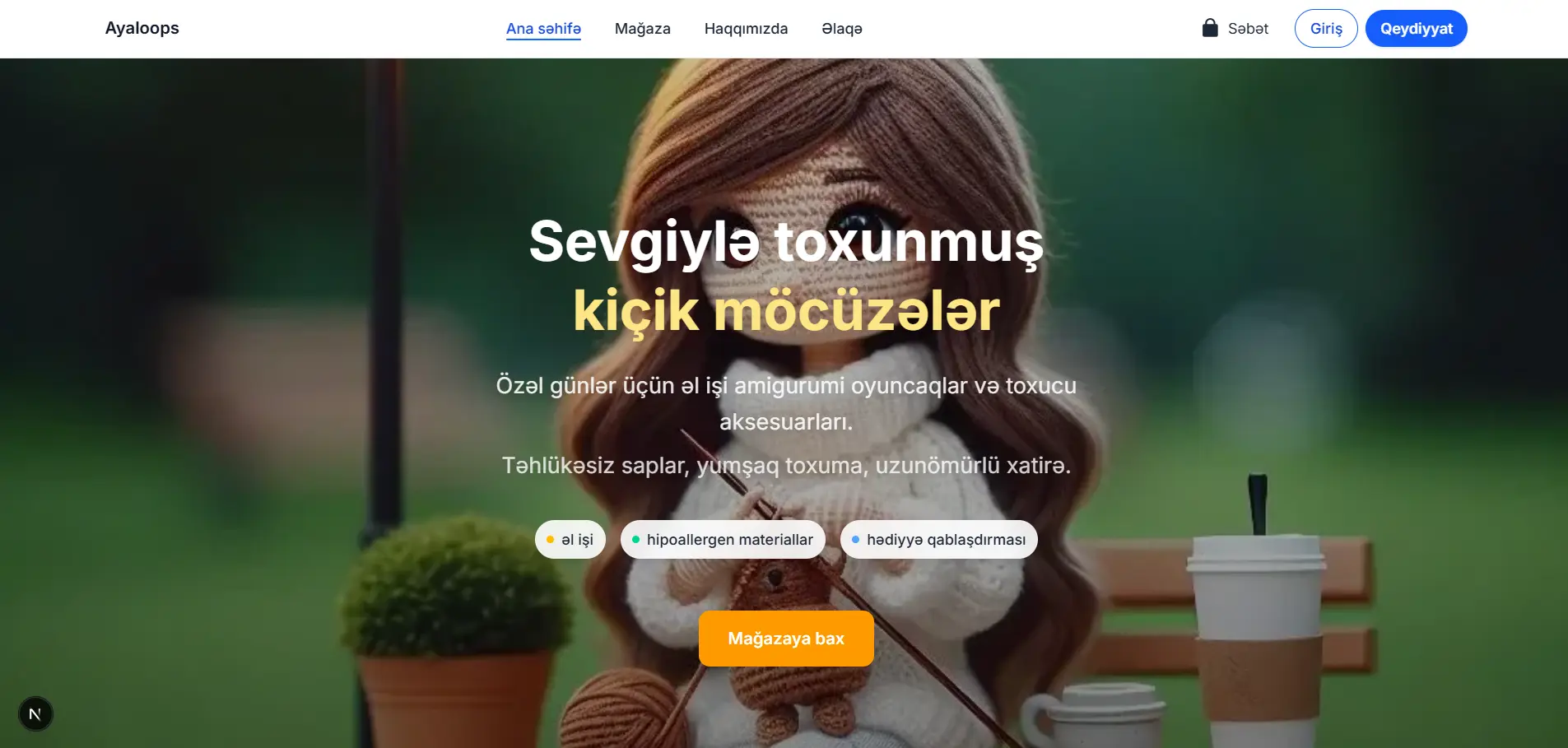Open the Mağaza page from navigation
Image resolution: width=1568 pixels, height=748 pixels.
(x=642, y=29)
